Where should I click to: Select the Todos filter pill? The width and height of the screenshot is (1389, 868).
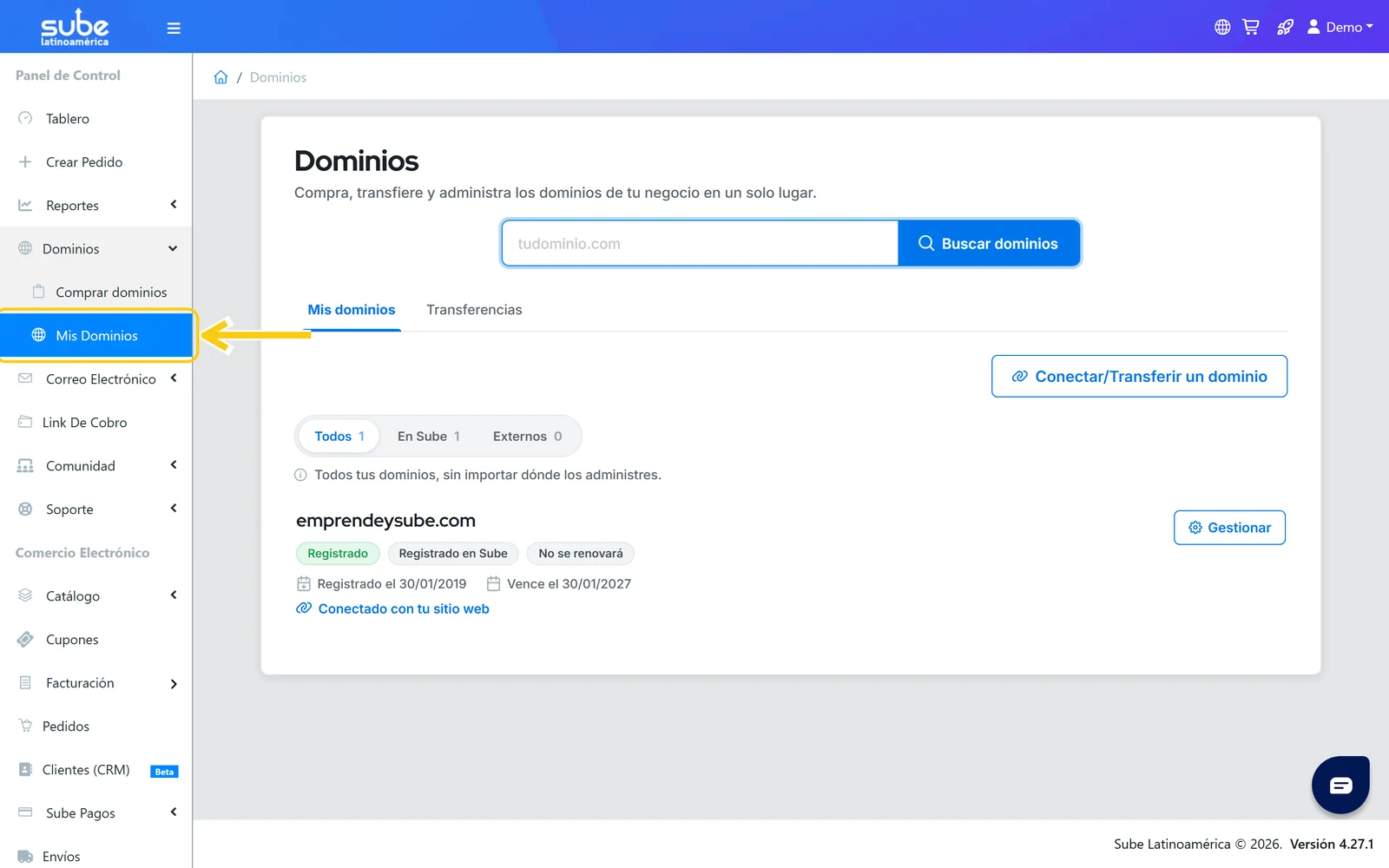339,436
